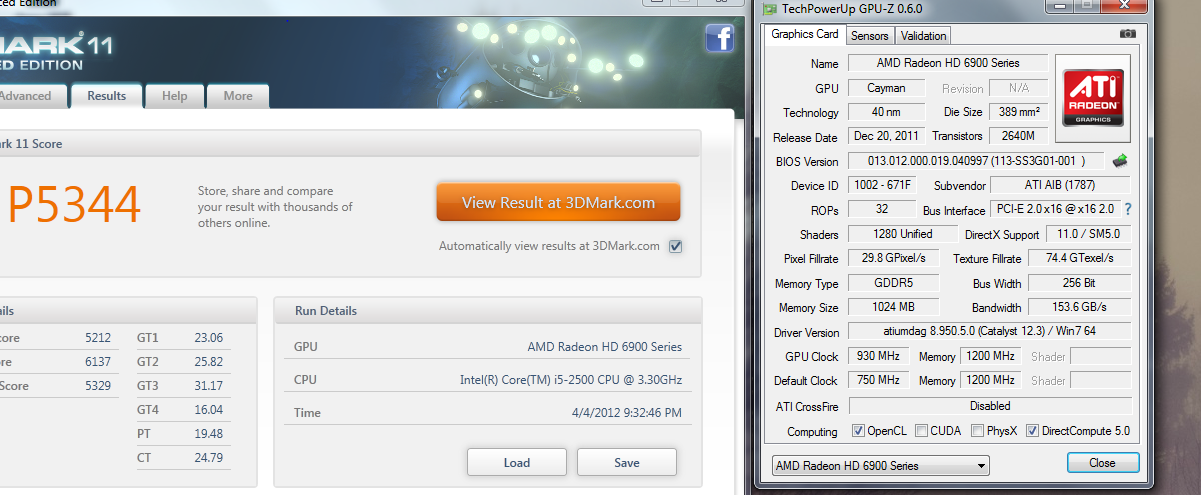Click the Transistors 2640M field
Viewport: 1201px width, 495px height.
[1019, 136]
